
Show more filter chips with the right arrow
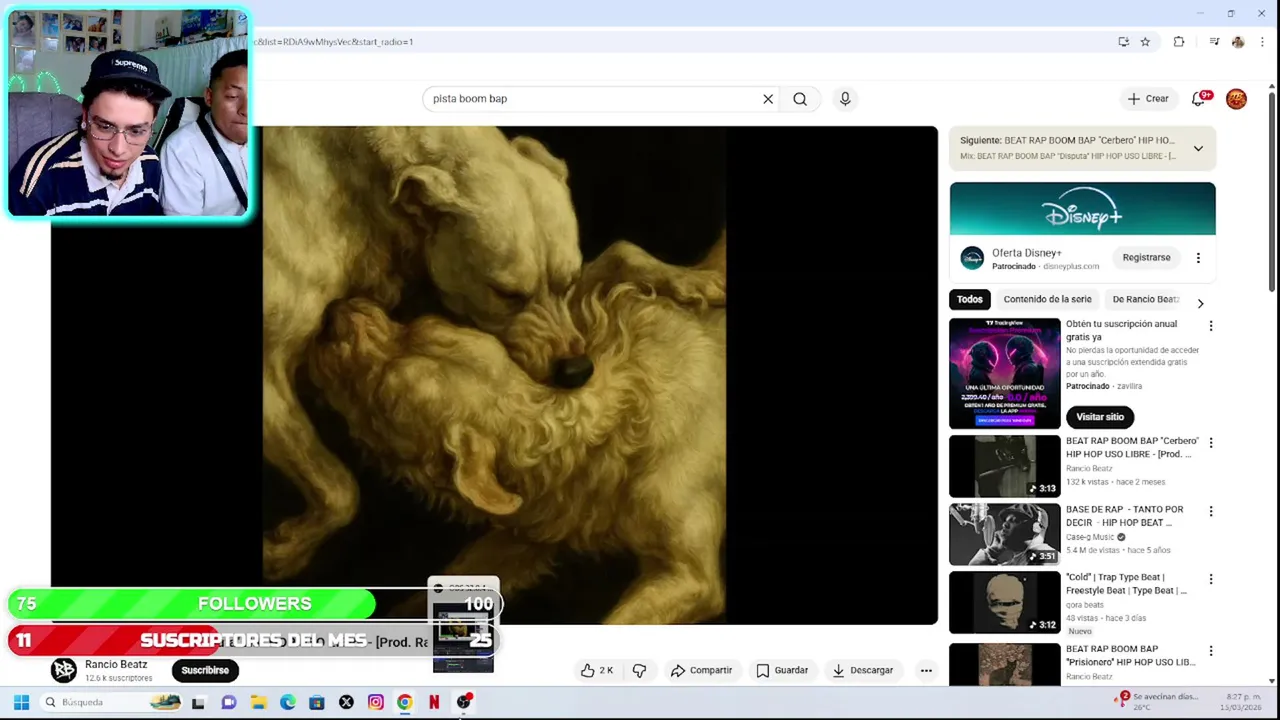(x=1200, y=303)
